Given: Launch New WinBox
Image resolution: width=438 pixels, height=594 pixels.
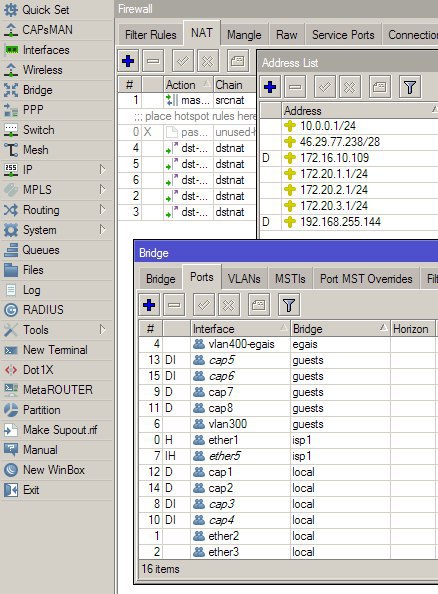Looking at the screenshot, I should (x=57, y=470).
